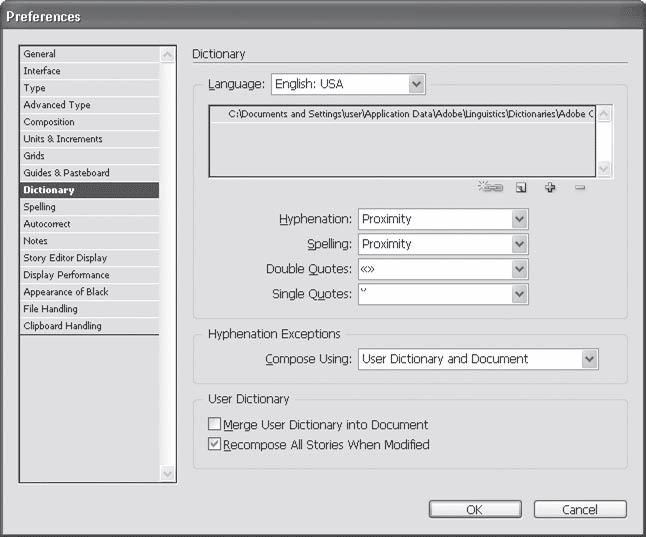
Task: Expand the Hyphenation vendor dropdown
Action: pos(518,219)
